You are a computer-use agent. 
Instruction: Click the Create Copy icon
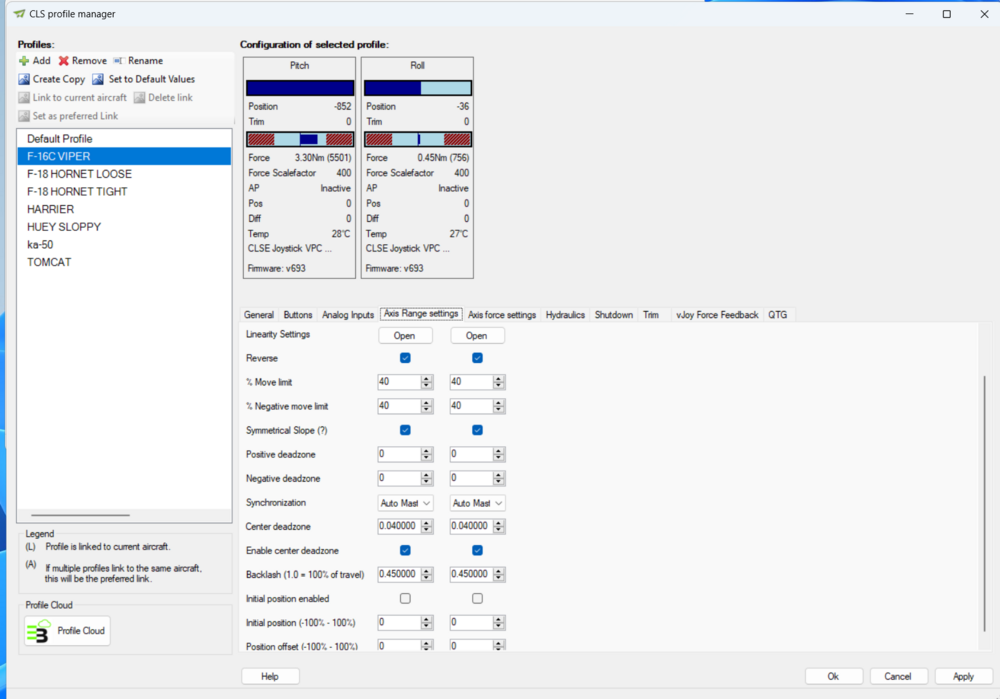tap(24, 79)
